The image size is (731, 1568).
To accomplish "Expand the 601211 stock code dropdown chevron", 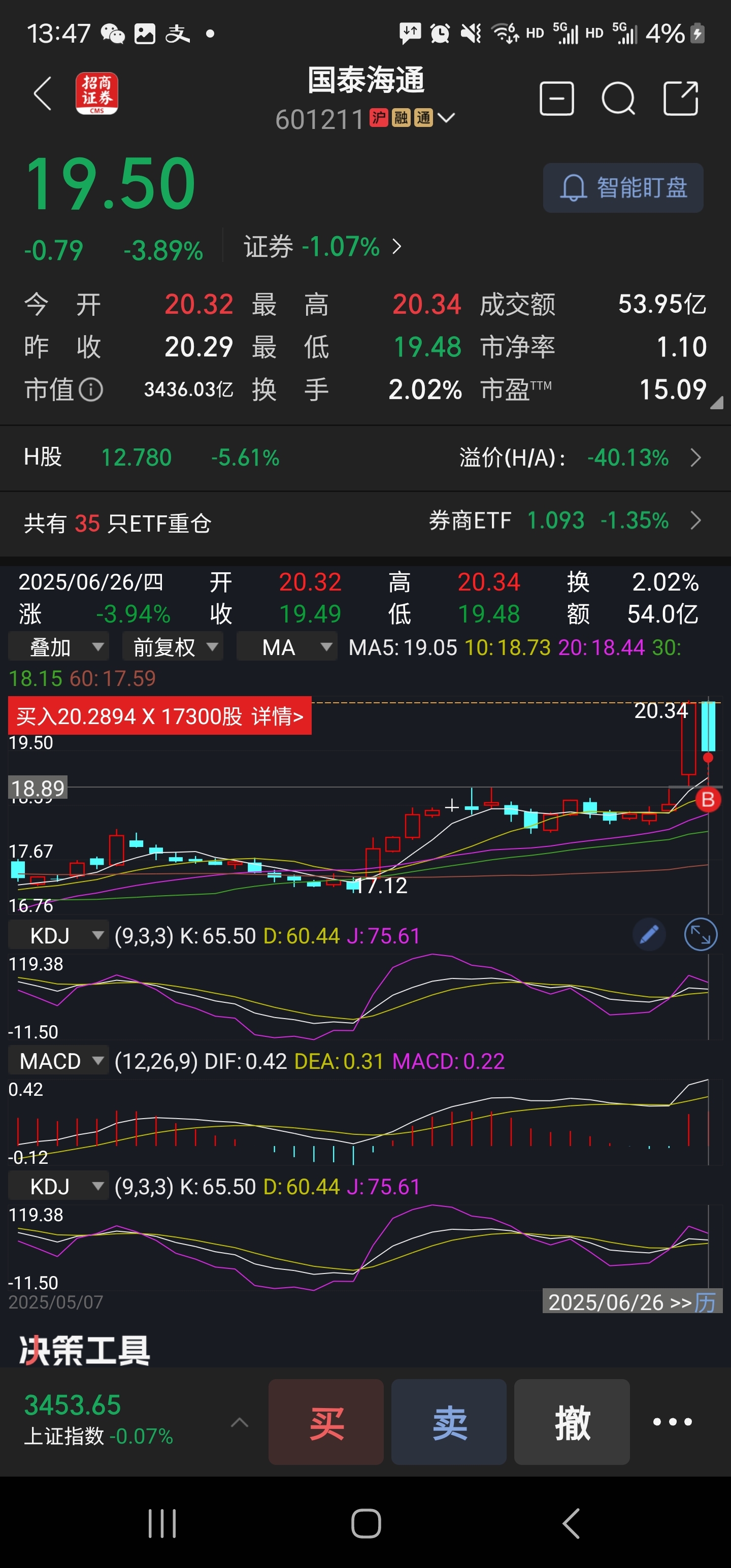I will [446, 117].
